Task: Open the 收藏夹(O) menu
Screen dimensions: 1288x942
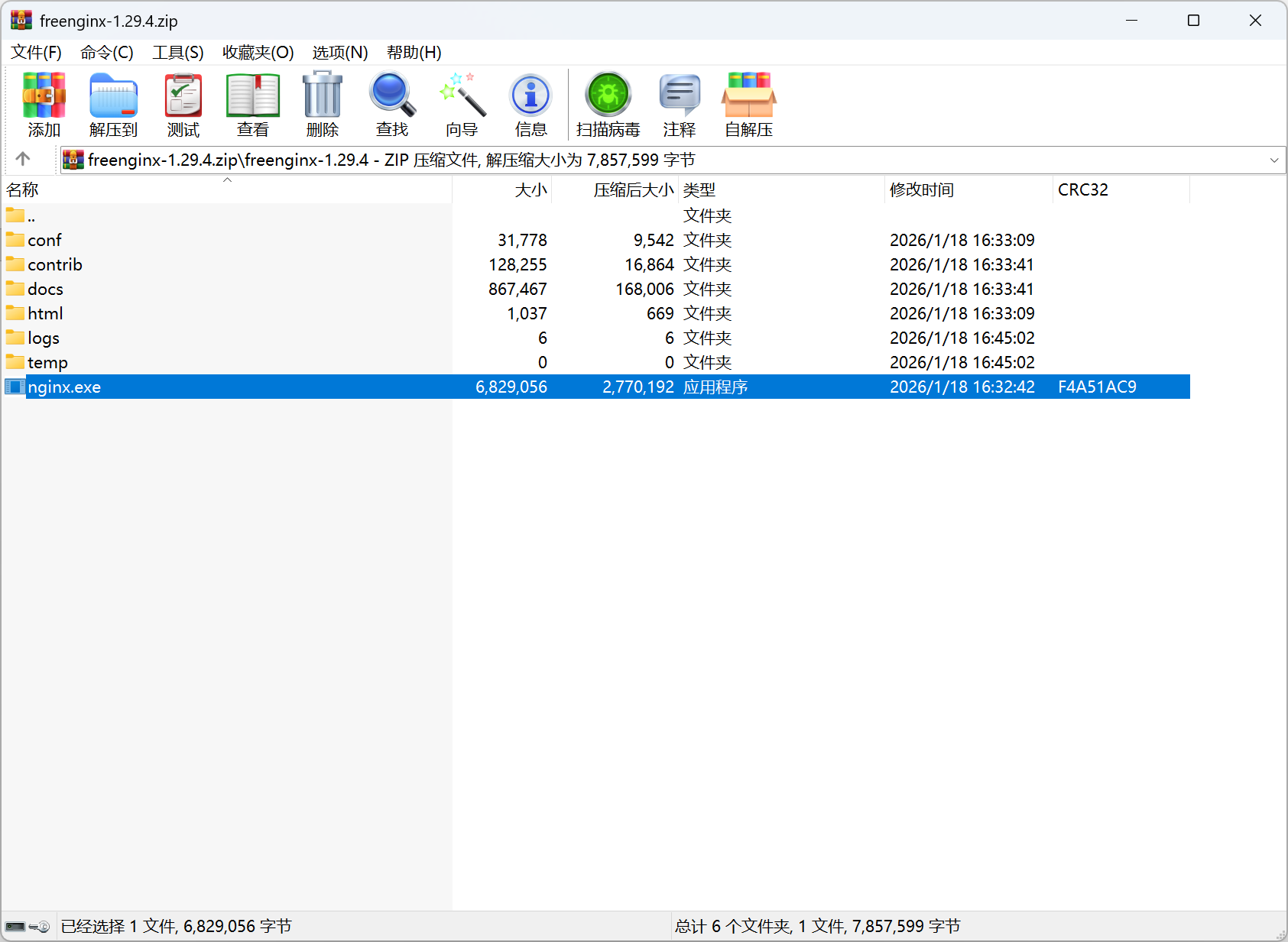Action: coord(258,52)
